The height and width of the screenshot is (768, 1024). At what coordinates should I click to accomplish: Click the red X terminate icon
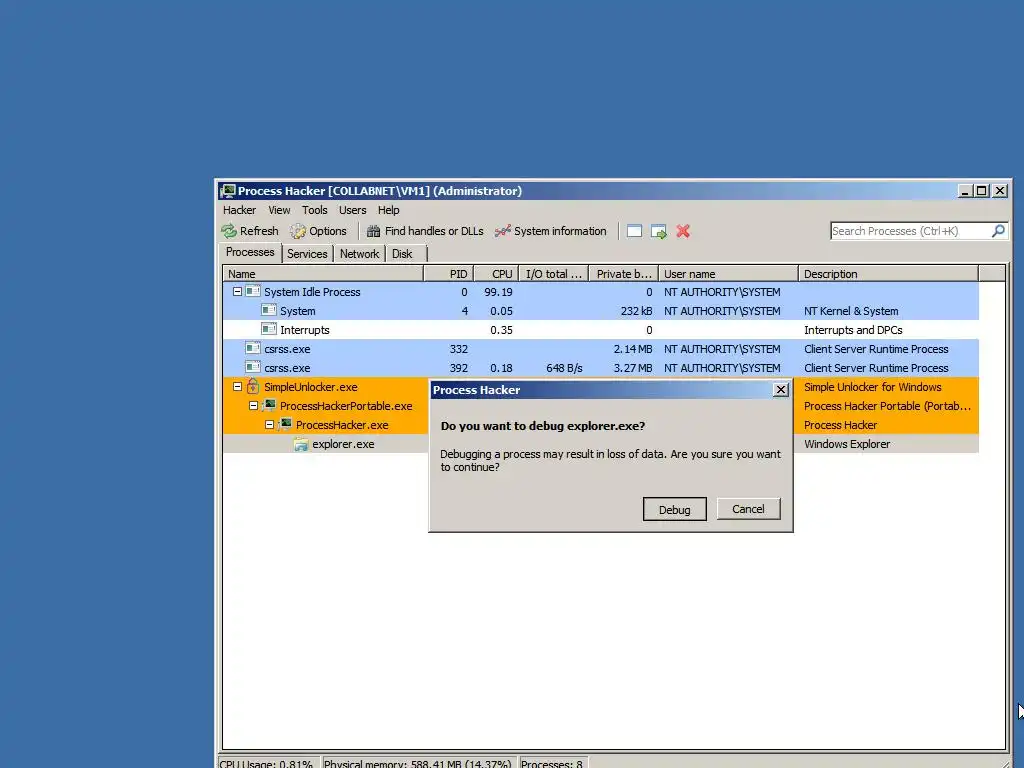[683, 231]
